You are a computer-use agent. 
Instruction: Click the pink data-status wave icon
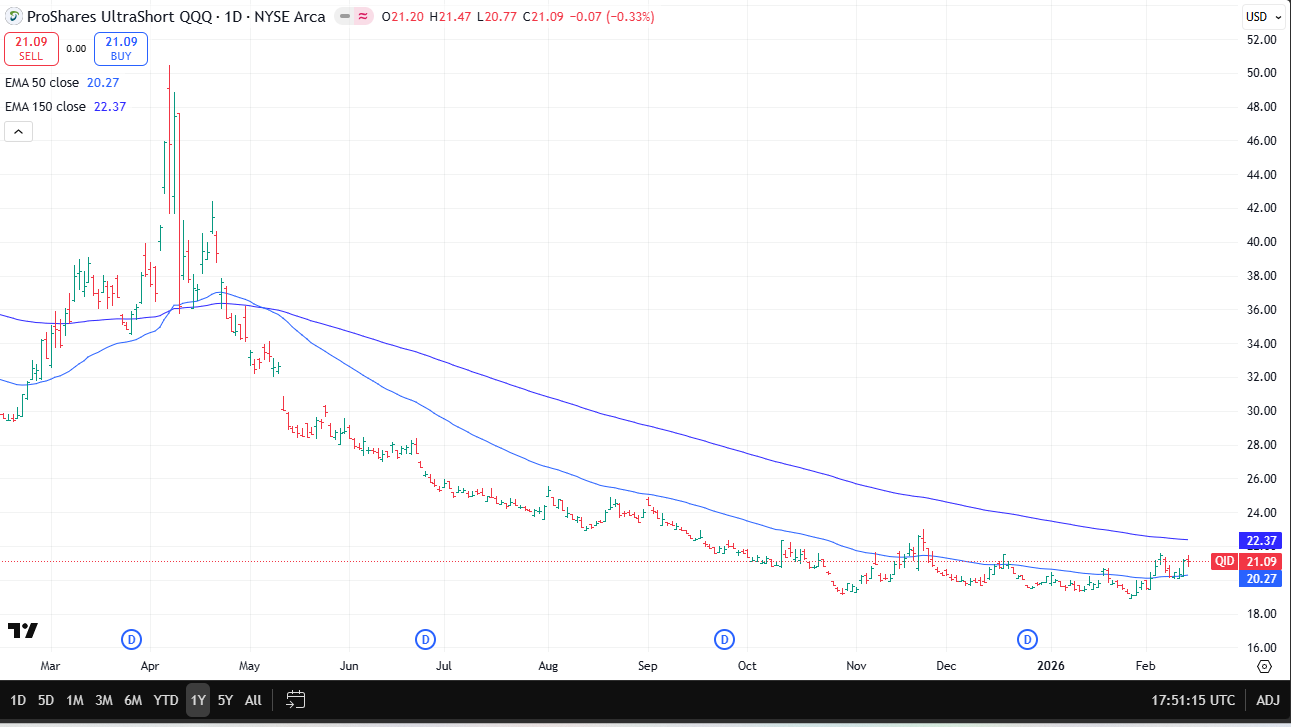coord(363,17)
